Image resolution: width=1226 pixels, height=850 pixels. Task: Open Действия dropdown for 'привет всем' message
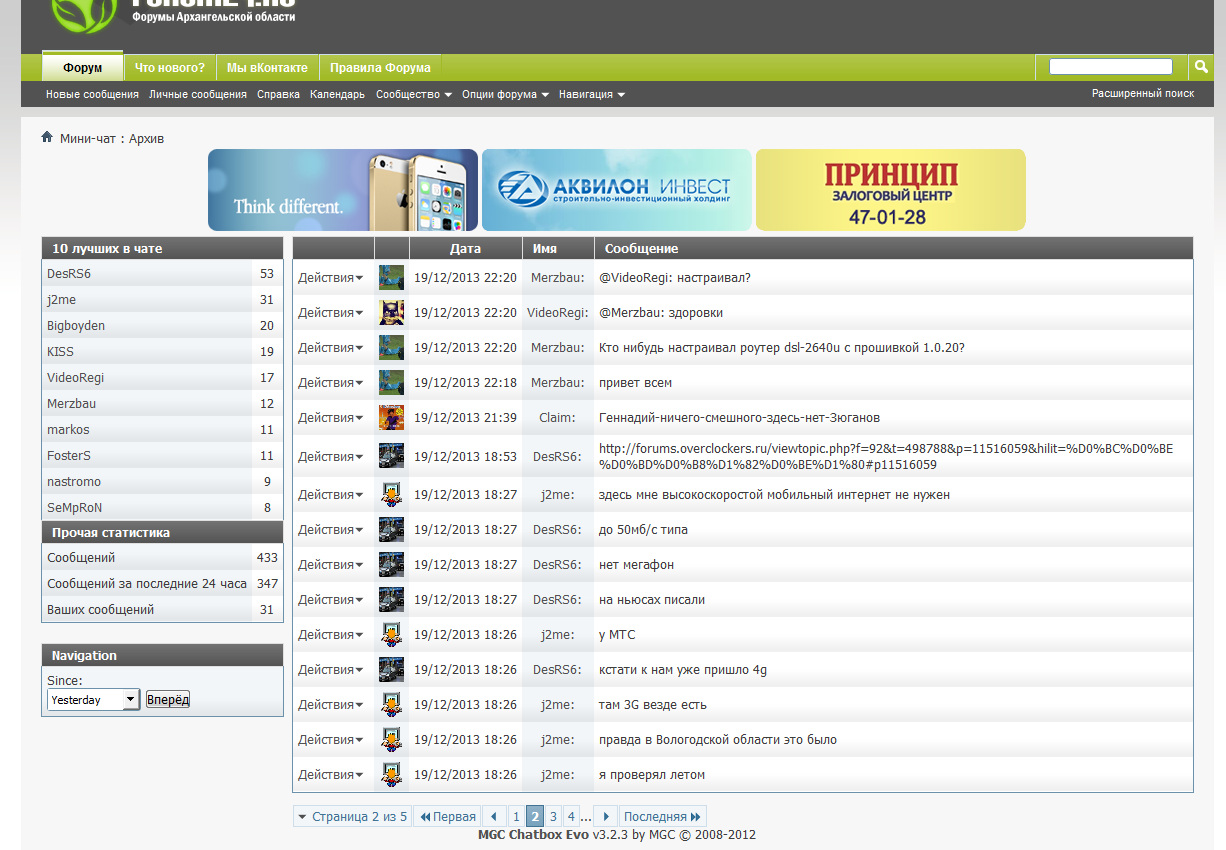(331, 383)
